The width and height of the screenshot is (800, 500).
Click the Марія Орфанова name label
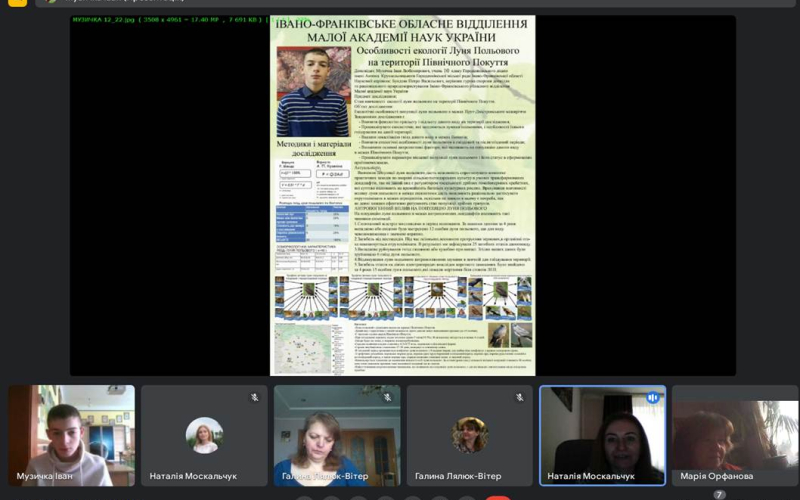pyautogui.click(x=717, y=476)
